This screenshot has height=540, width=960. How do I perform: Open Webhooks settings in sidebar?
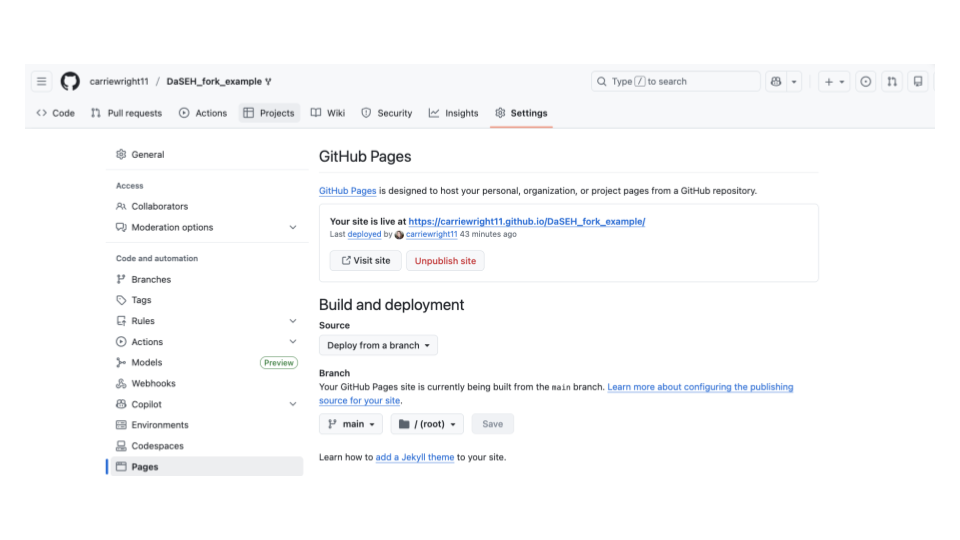(207, 383)
